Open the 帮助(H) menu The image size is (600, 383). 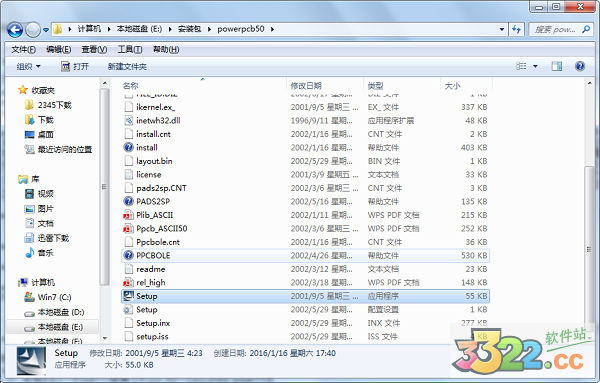tap(166, 49)
